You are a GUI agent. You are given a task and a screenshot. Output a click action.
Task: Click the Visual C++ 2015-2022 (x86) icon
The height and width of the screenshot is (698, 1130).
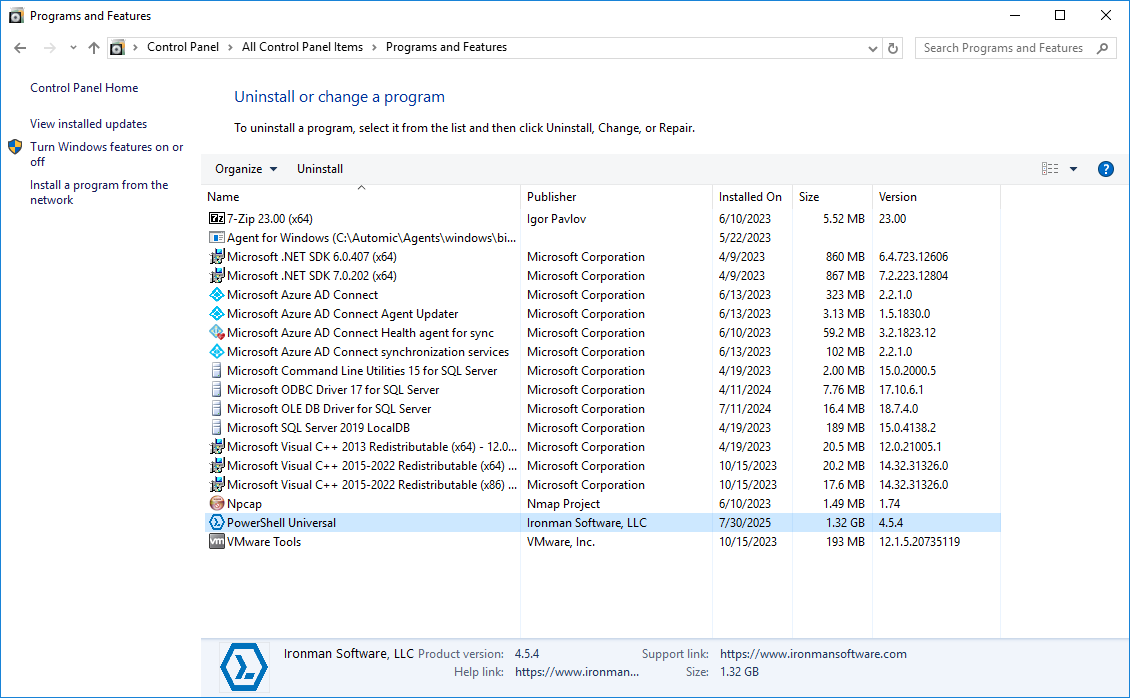[x=216, y=485]
